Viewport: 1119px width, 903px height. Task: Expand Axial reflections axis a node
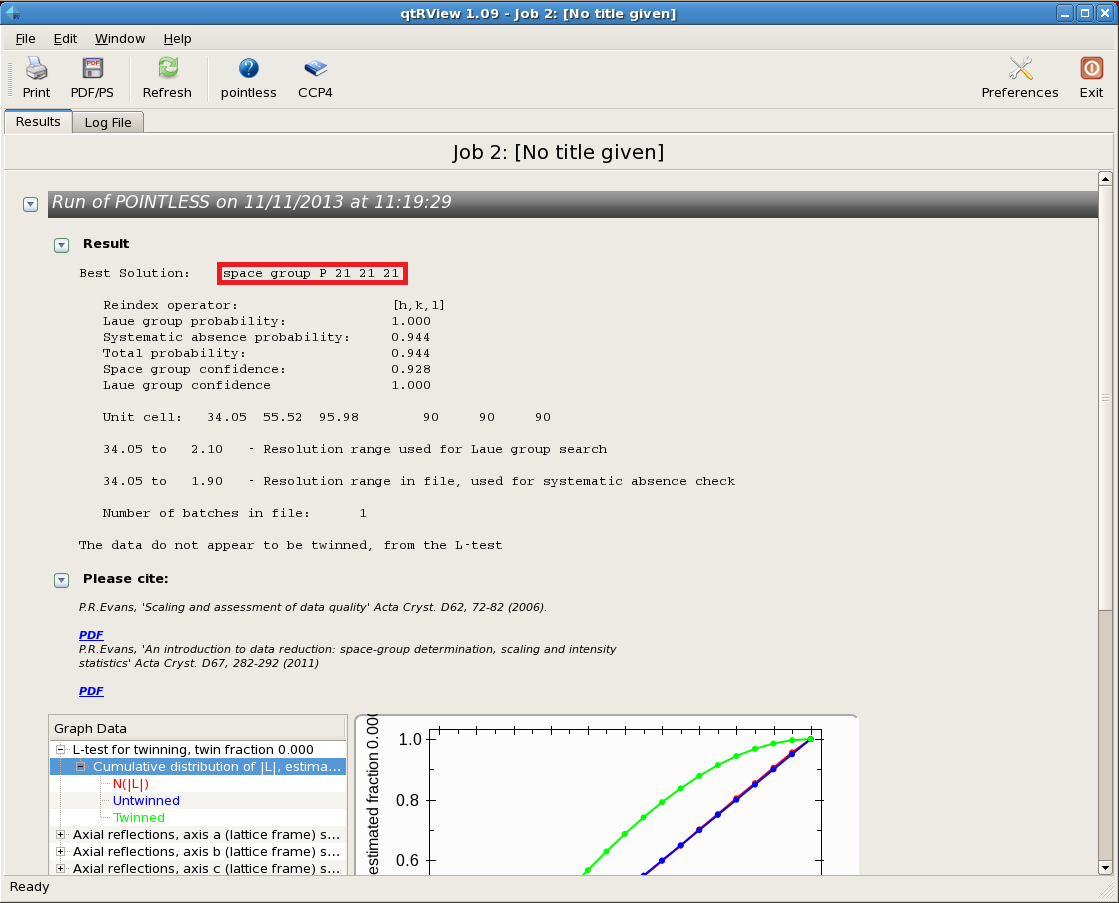point(61,835)
